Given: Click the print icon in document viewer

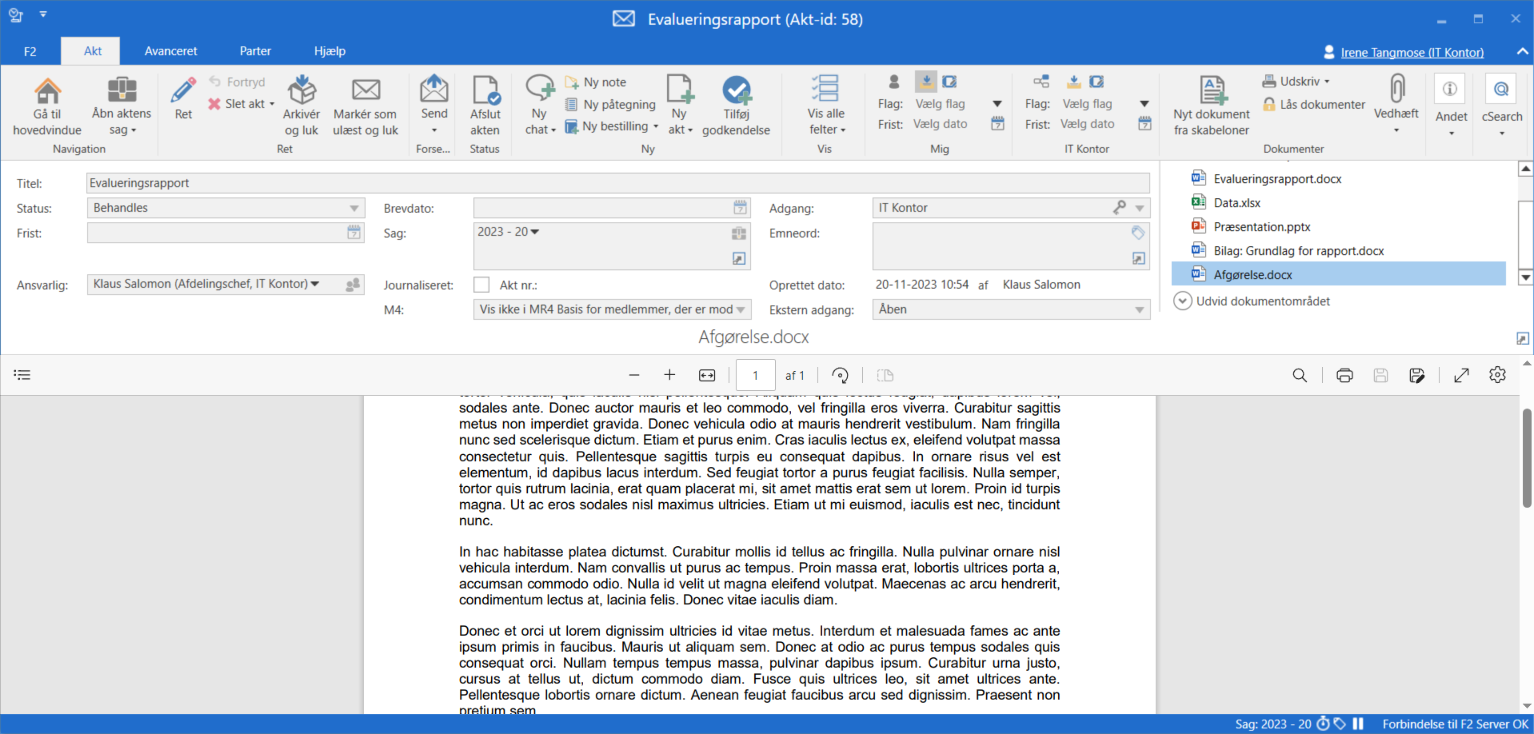Looking at the screenshot, I should pos(1344,375).
